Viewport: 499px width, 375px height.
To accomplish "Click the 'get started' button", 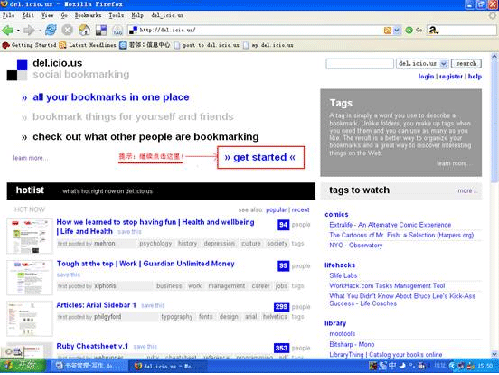I will [261, 157].
